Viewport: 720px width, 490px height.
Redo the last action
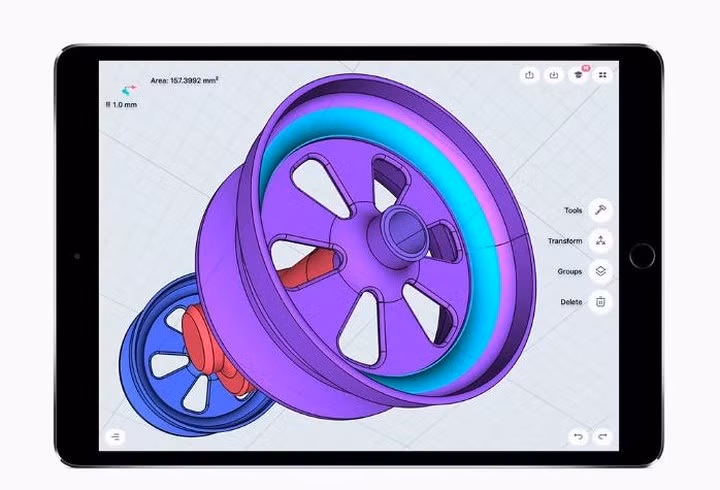[602, 436]
